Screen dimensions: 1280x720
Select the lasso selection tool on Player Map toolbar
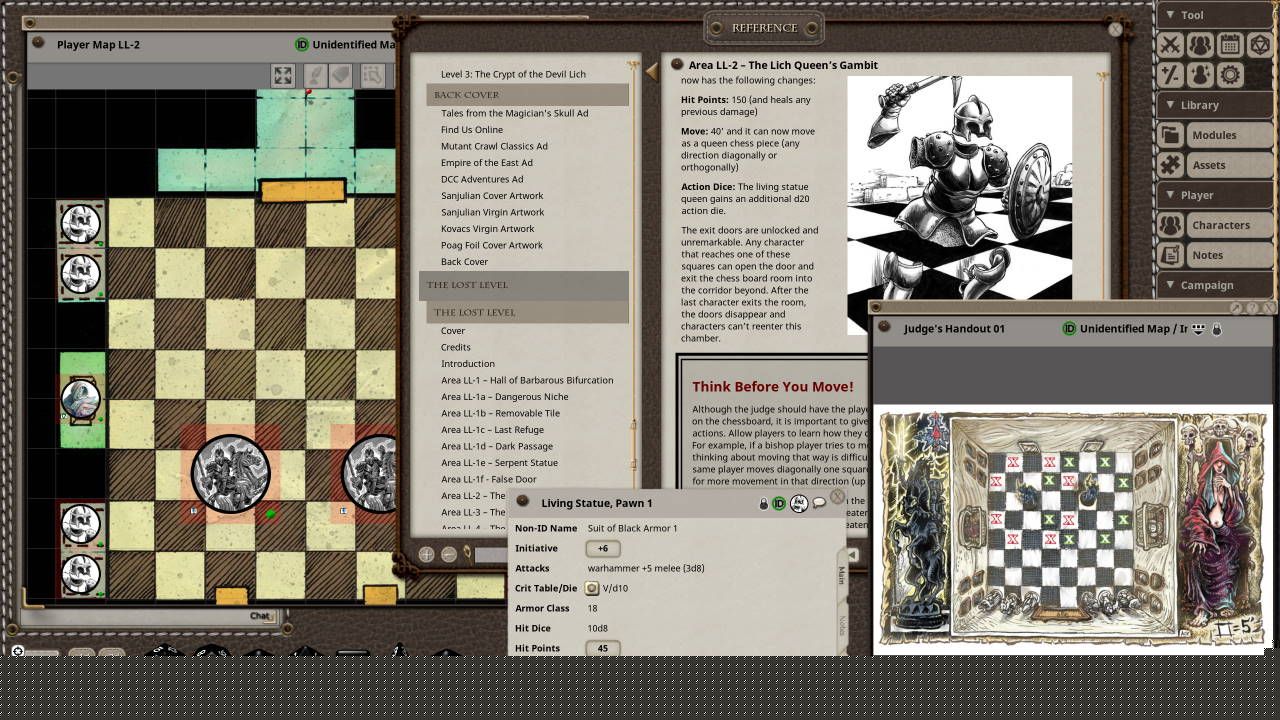click(372, 76)
